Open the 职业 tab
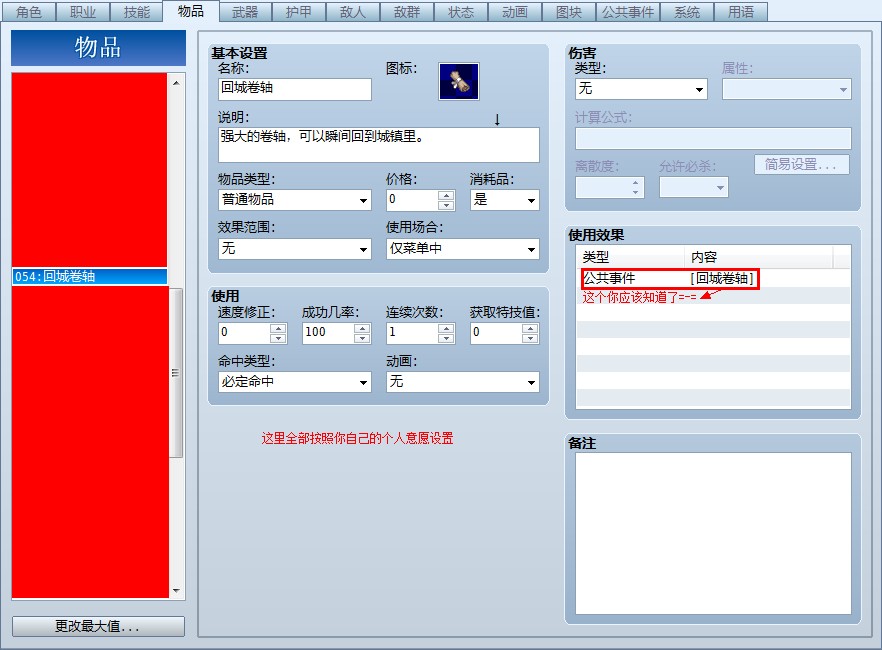882x650 pixels. coord(82,12)
